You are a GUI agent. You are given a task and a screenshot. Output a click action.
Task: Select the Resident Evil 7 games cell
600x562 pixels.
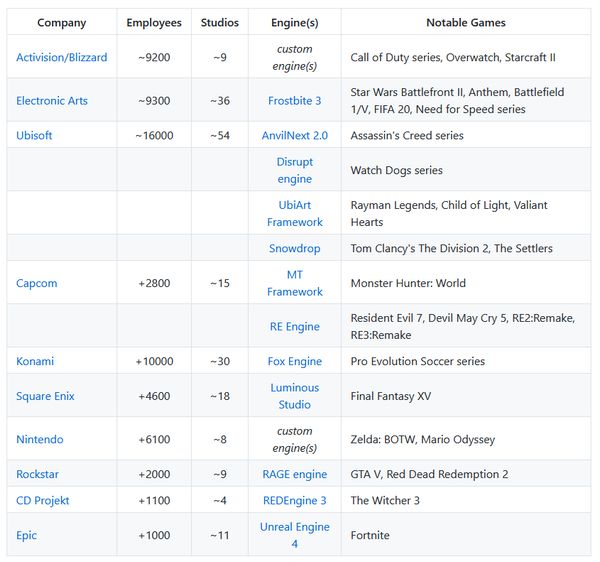tap(466, 327)
